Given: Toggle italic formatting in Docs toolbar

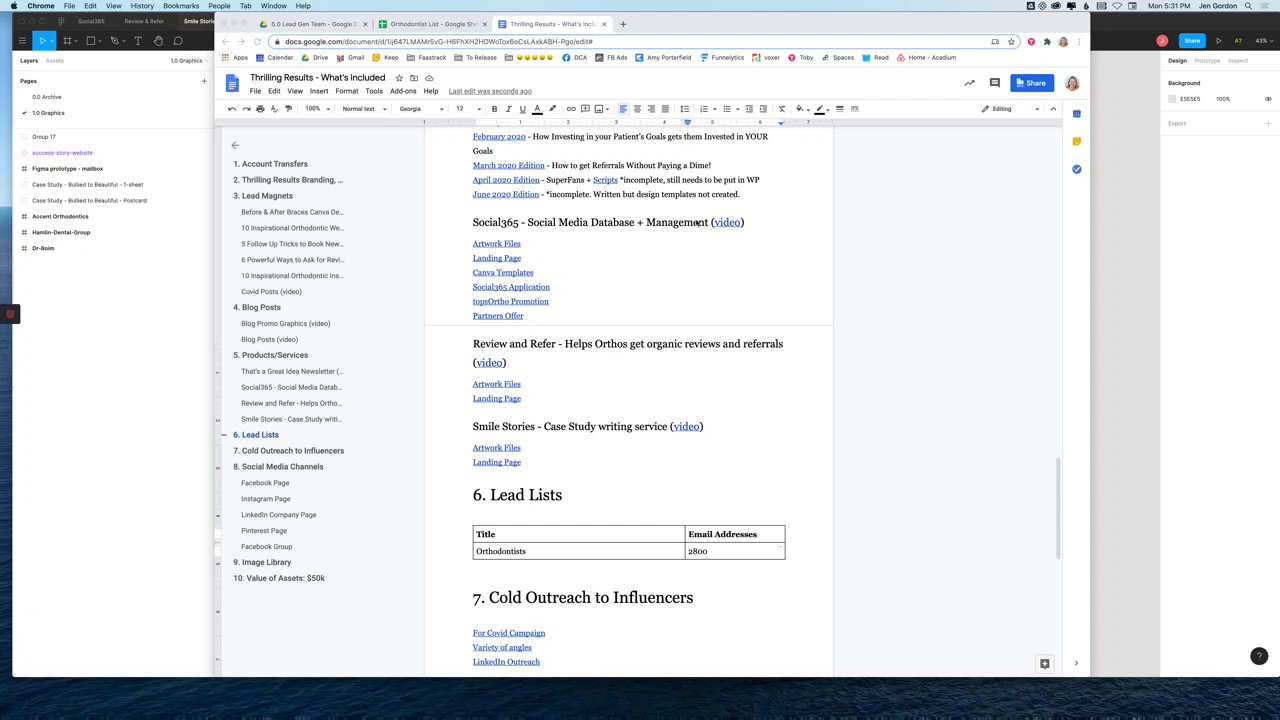Looking at the screenshot, I should 508,109.
